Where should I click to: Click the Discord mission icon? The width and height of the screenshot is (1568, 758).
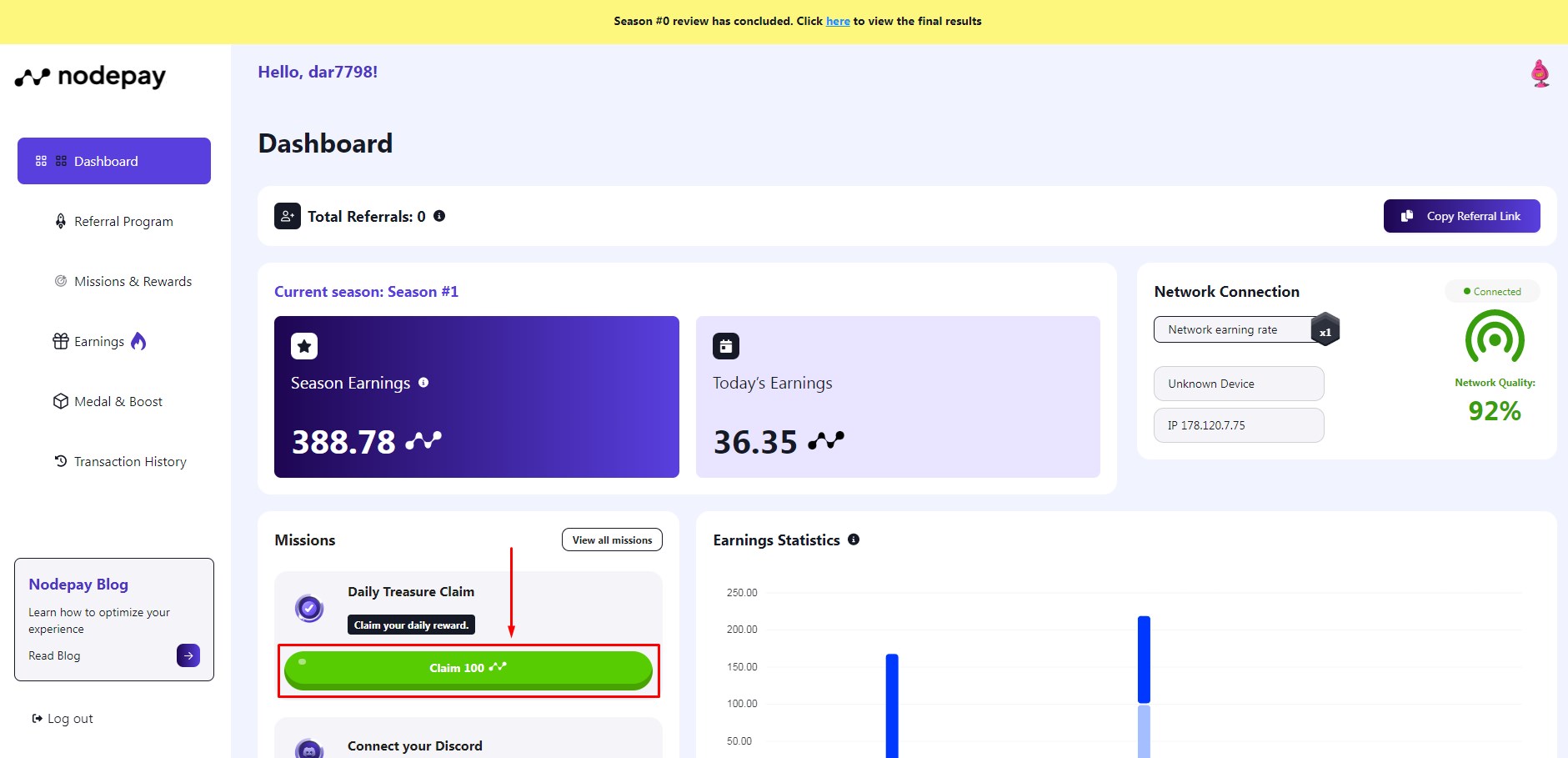pos(309,750)
